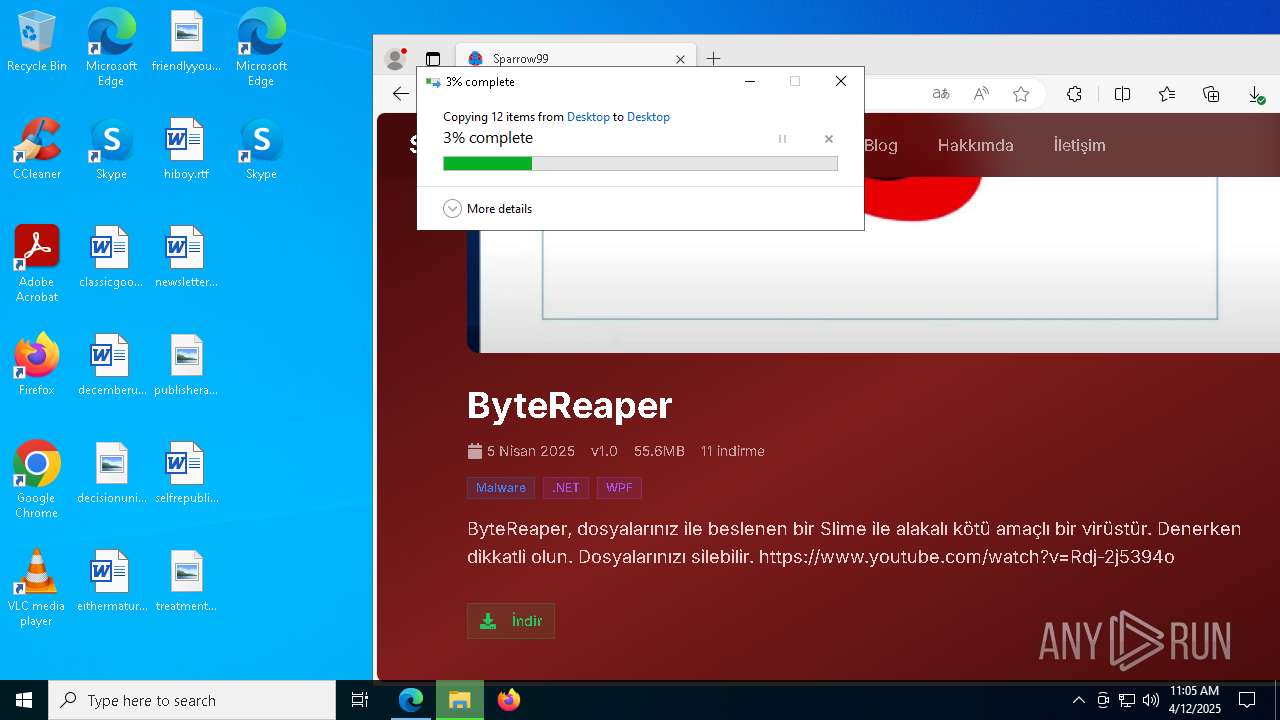Click the .NET tag
This screenshot has width=1280, height=720.
(566, 488)
